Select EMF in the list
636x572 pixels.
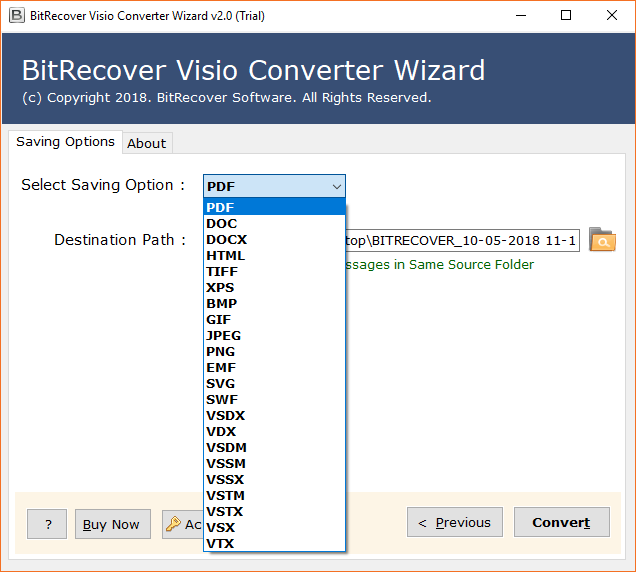(x=274, y=368)
